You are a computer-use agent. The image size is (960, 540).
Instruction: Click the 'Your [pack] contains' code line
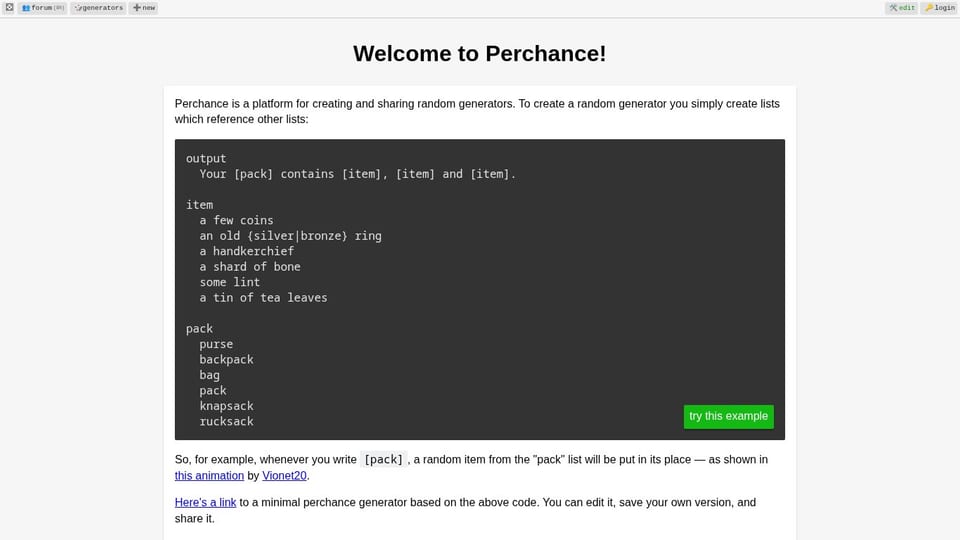click(358, 174)
